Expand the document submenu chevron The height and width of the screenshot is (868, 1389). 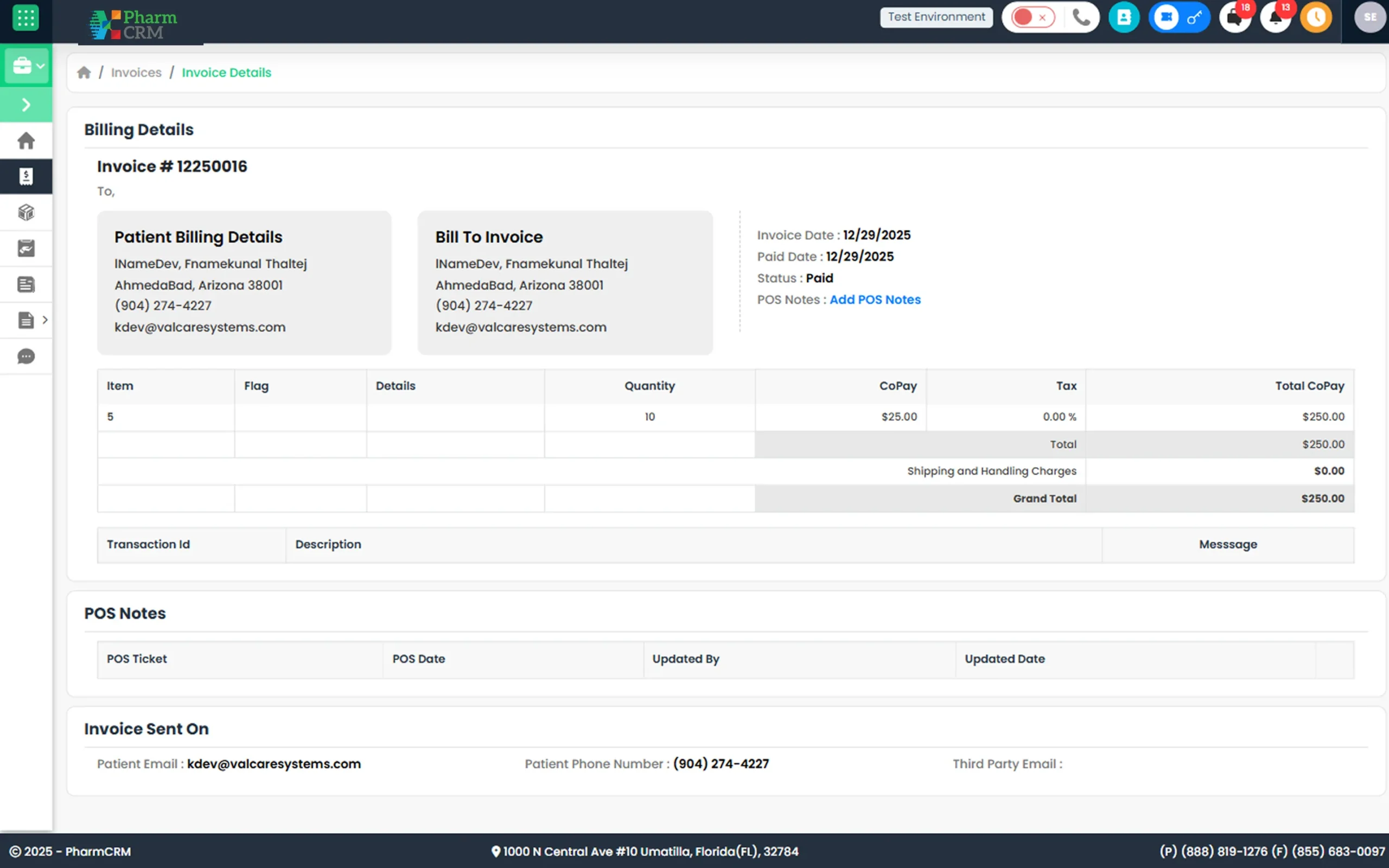click(45, 320)
